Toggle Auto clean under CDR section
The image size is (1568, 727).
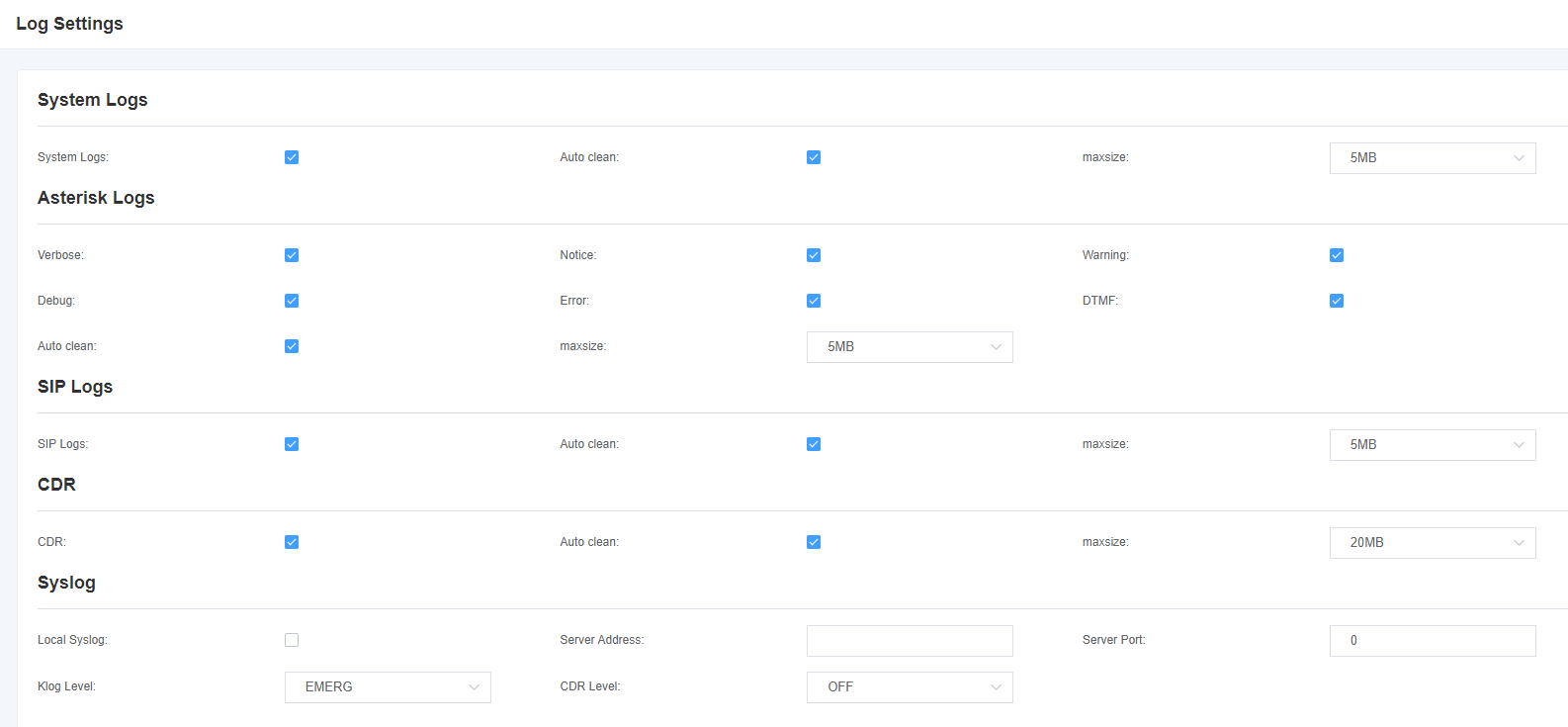pyautogui.click(x=814, y=542)
